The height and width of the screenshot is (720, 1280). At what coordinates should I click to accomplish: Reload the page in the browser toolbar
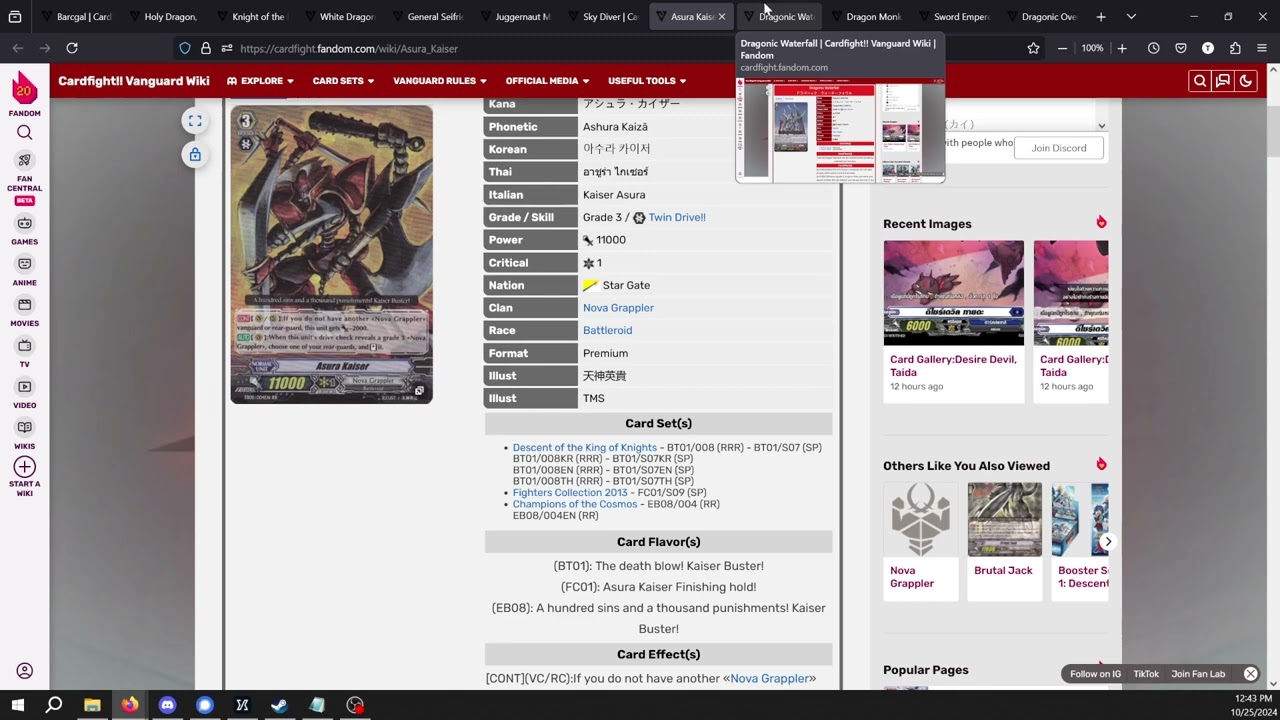[72, 48]
